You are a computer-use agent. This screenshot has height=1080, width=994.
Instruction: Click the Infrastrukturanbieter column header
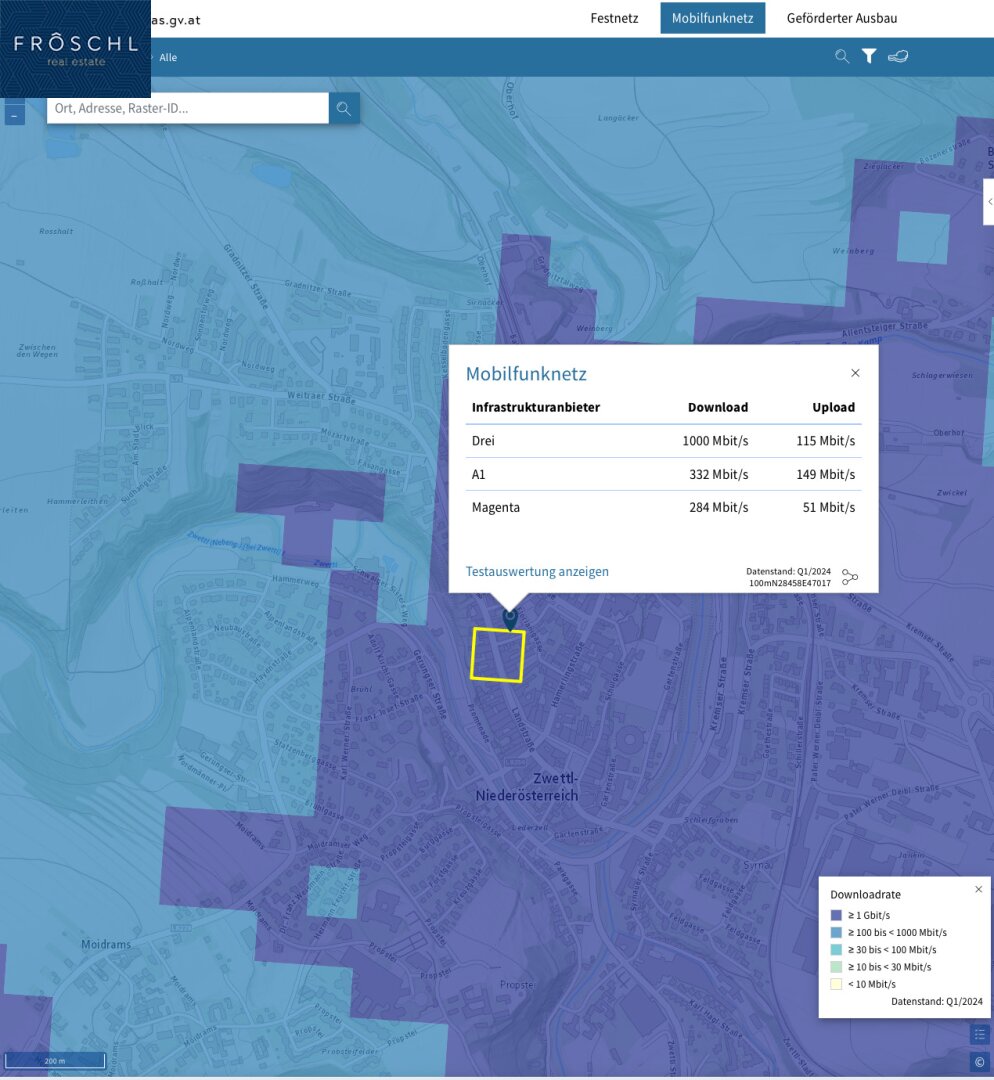536,407
